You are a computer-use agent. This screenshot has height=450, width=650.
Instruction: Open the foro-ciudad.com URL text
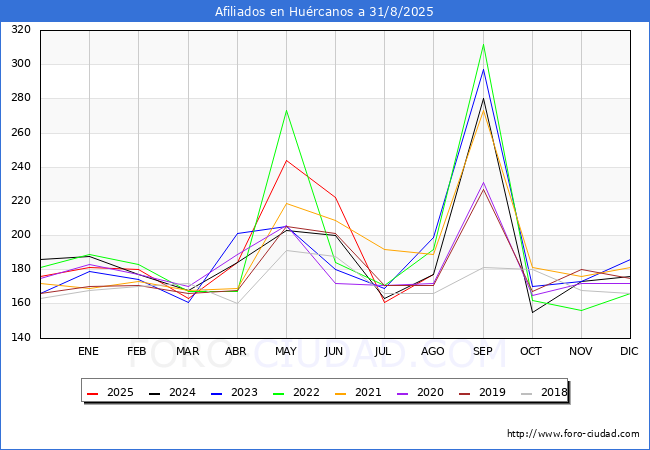pyautogui.click(x=573, y=433)
